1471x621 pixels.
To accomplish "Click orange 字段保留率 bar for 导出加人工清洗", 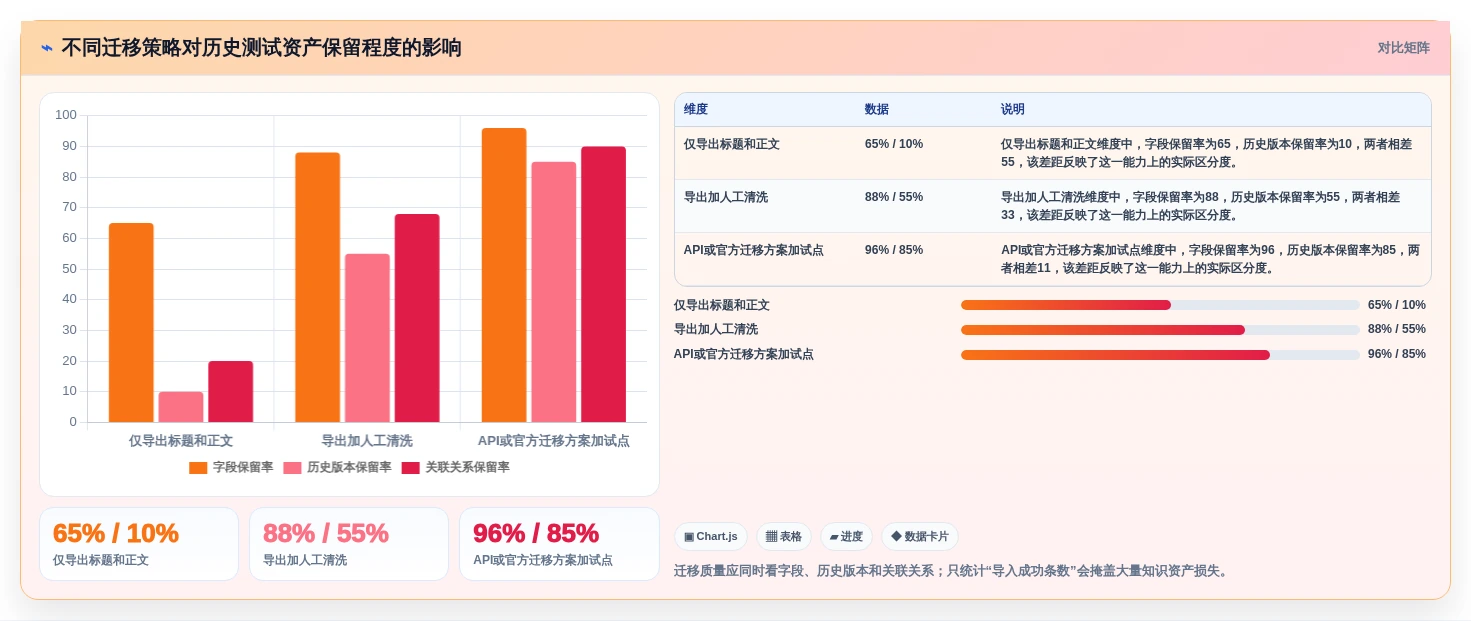I will (317, 287).
